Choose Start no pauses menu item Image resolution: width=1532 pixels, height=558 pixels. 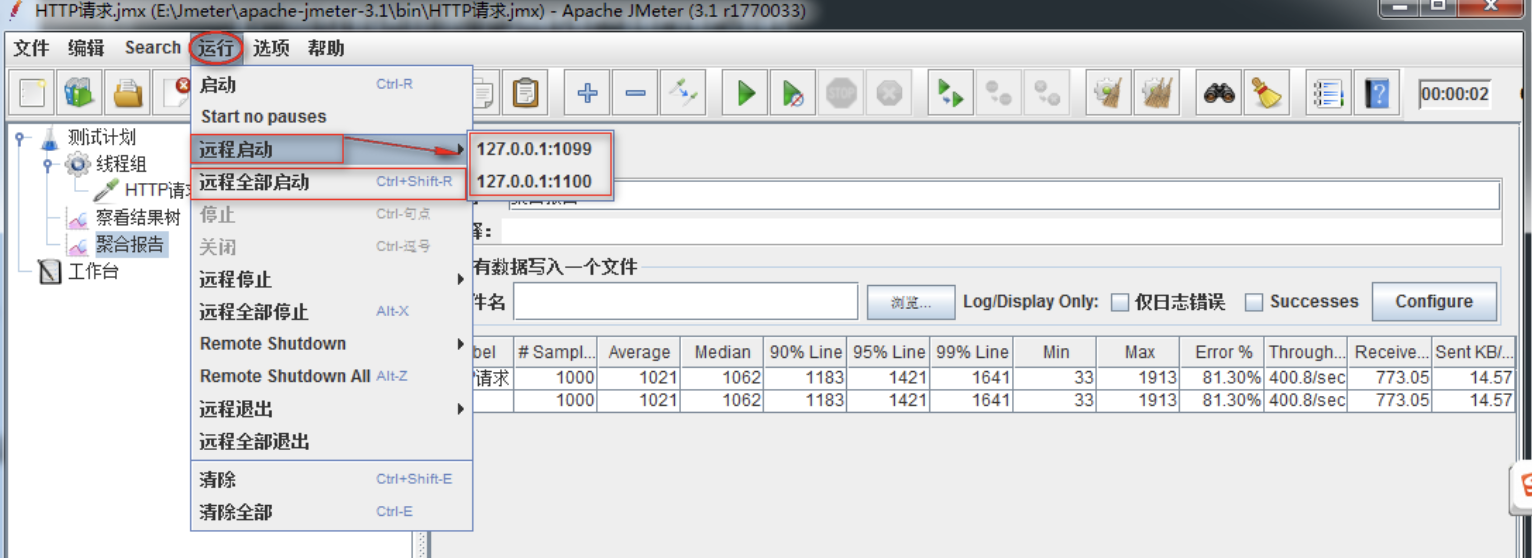coord(331,117)
